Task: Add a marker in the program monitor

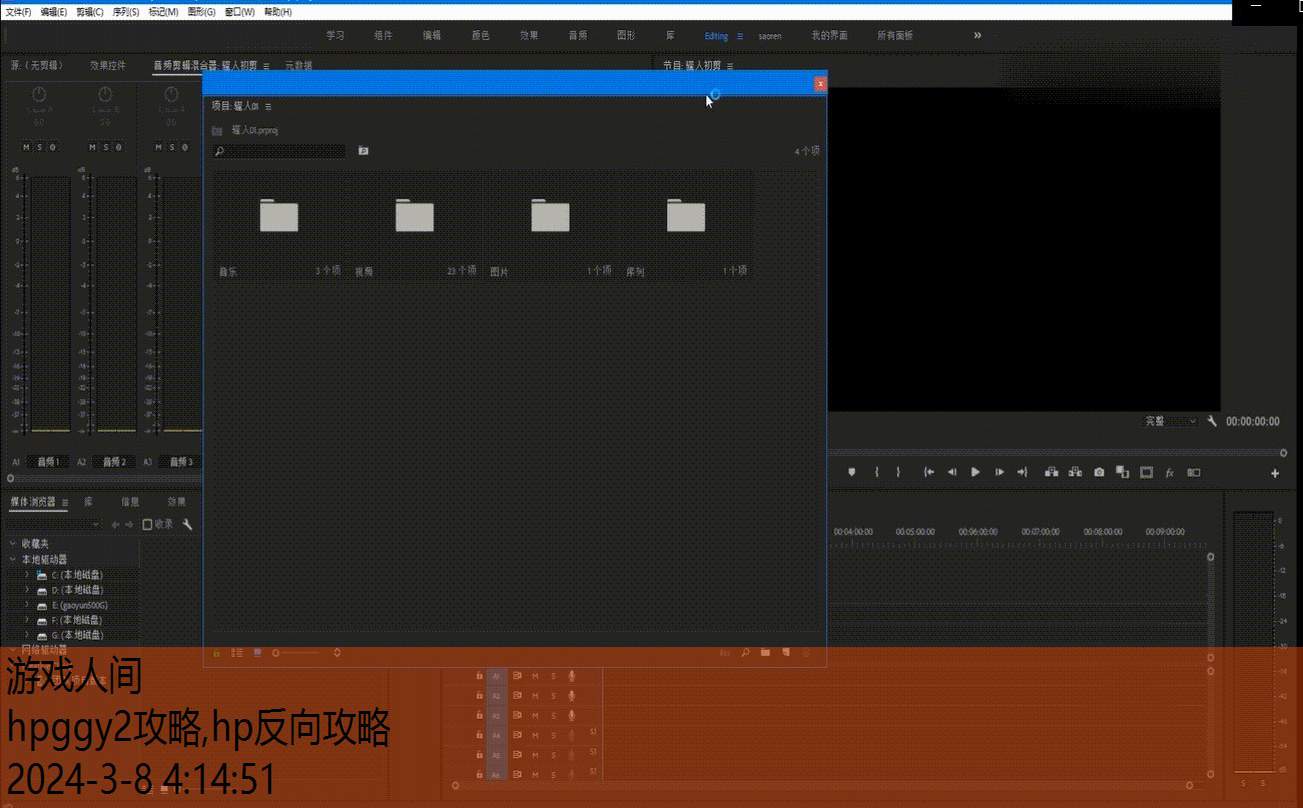Action: pos(852,473)
